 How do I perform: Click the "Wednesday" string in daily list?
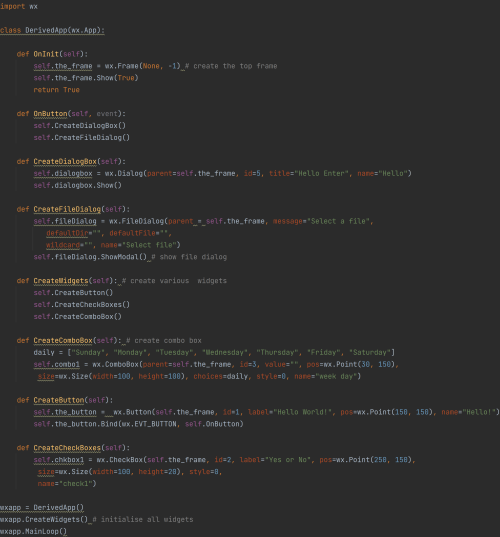(x=225, y=353)
